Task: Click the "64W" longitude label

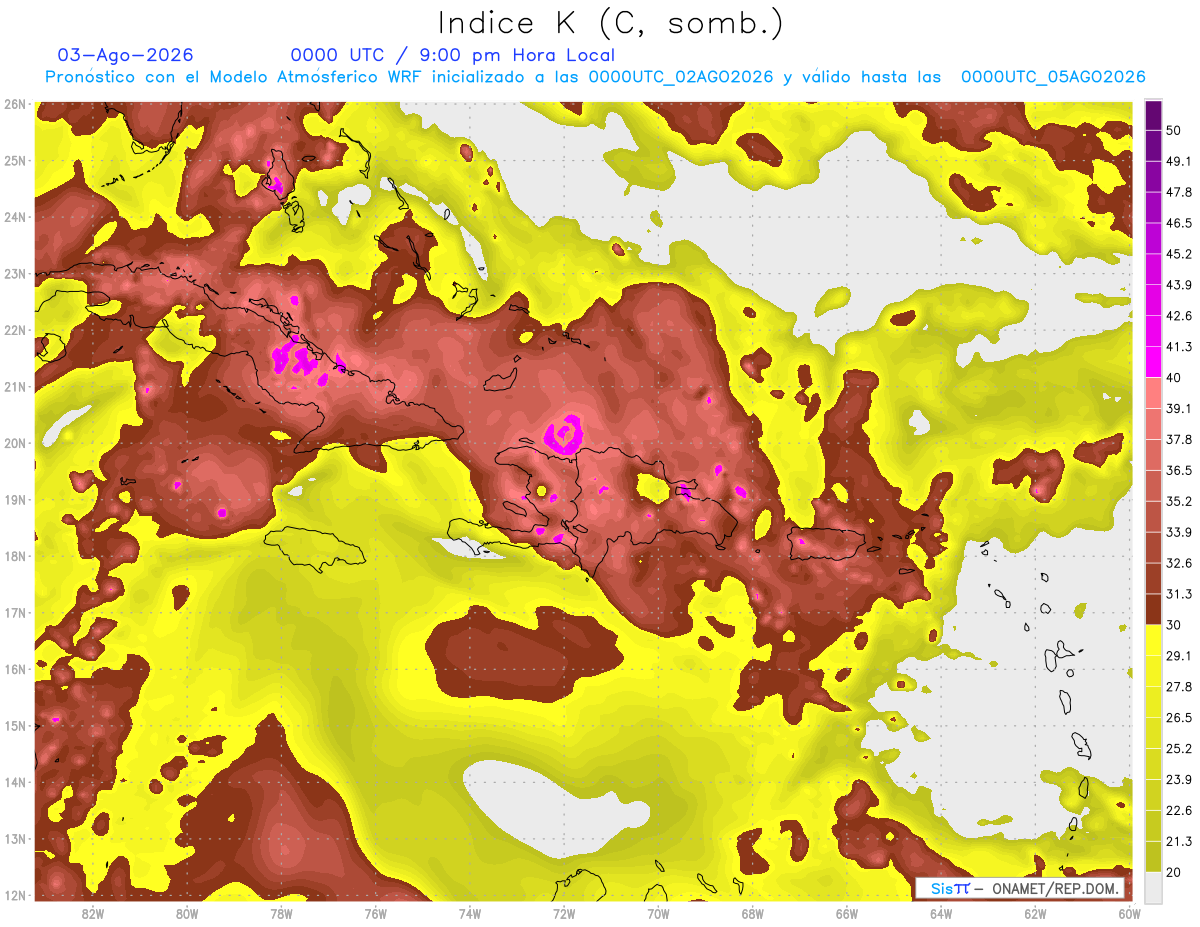Action: 941,914
